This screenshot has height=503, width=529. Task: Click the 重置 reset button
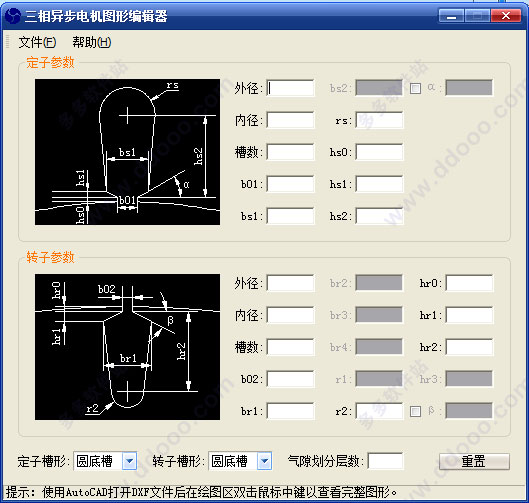click(474, 461)
